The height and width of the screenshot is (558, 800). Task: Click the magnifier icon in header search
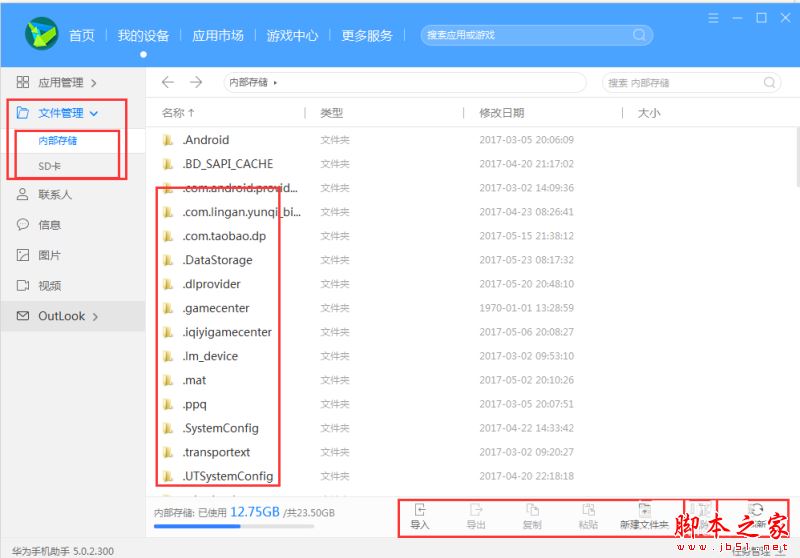[639, 35]
